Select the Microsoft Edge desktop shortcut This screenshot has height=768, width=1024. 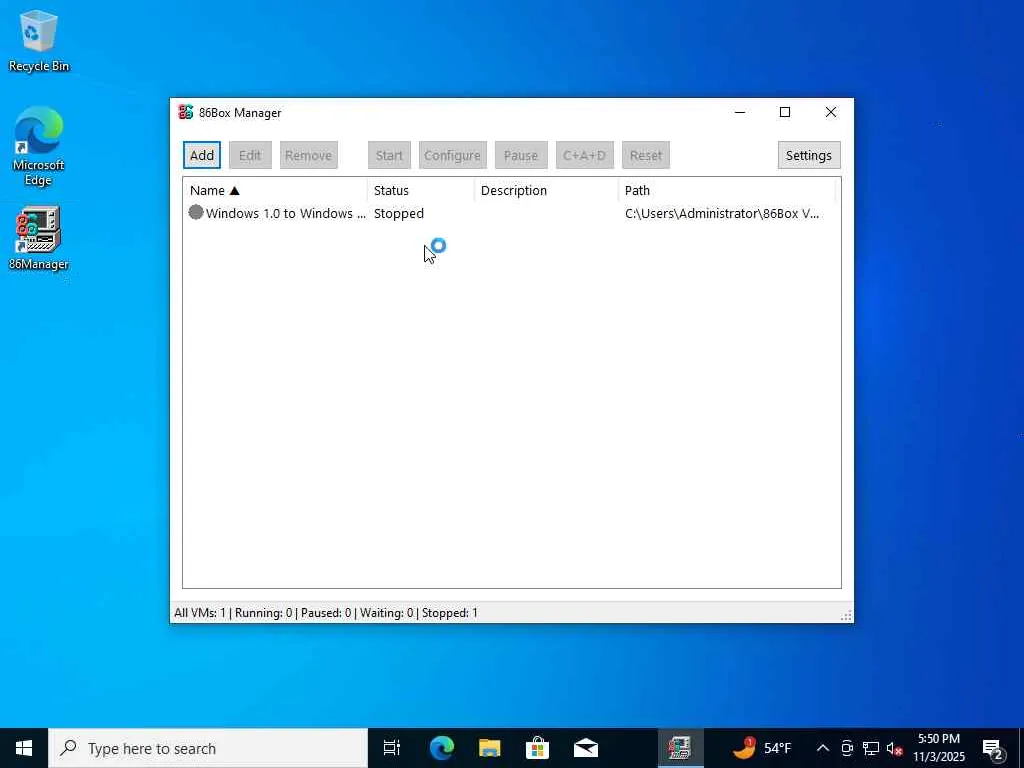tap(39, 146)
